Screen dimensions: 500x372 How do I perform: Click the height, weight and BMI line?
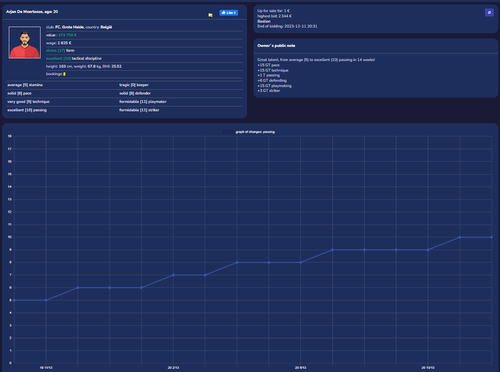click(84, 66)
